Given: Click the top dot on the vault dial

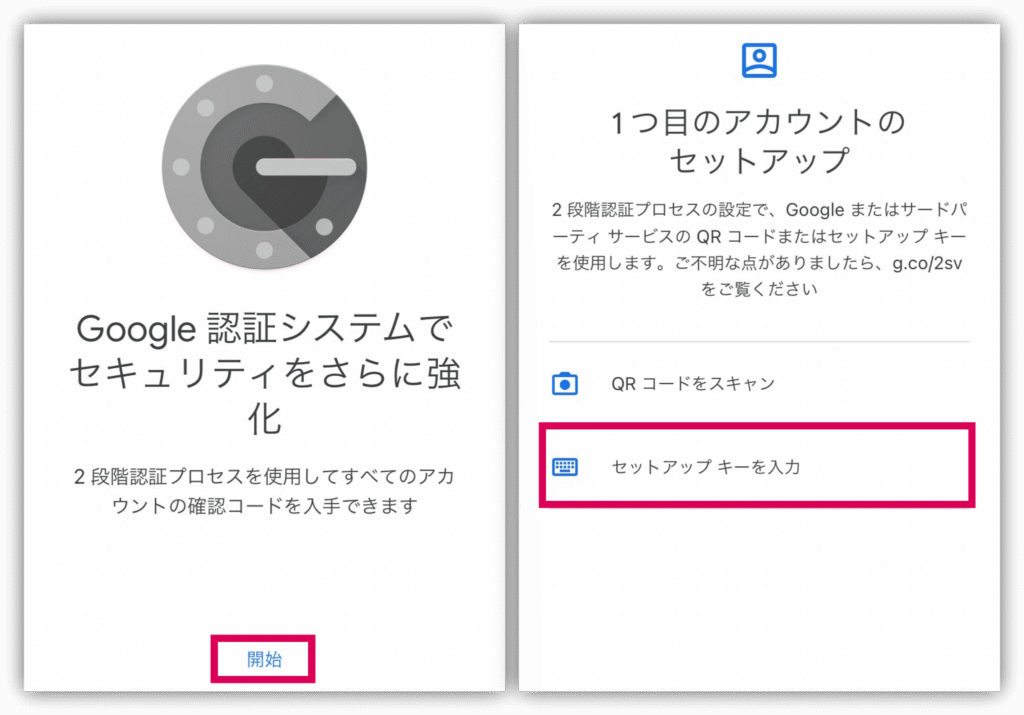Looking at the screenshot, I should (x=264, y=84).
